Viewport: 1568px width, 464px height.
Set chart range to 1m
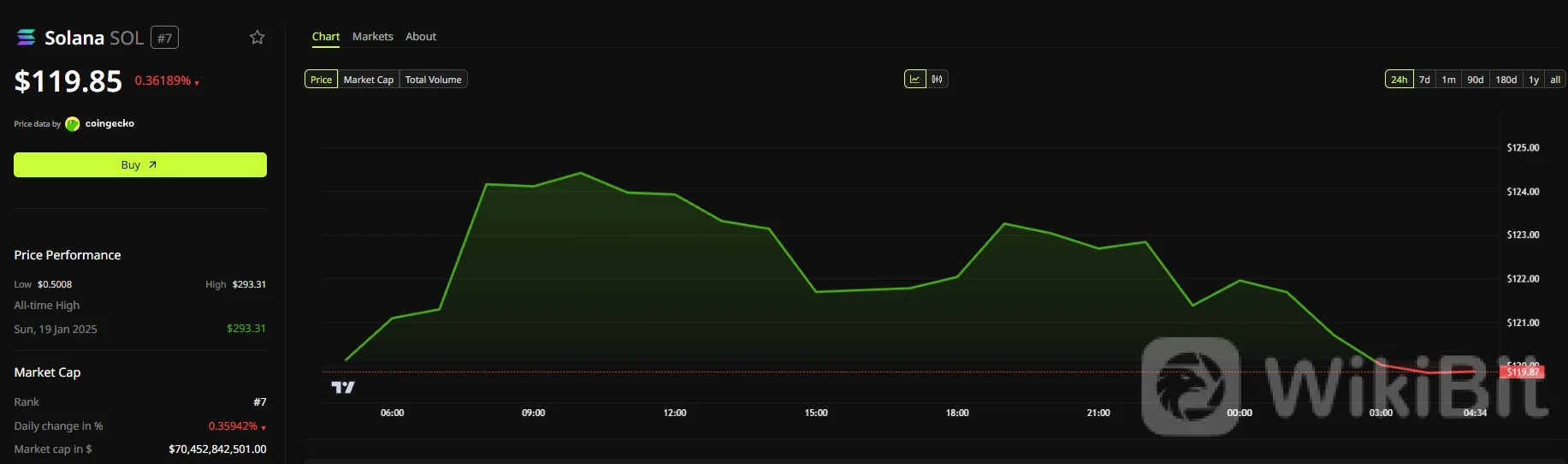1448,79
